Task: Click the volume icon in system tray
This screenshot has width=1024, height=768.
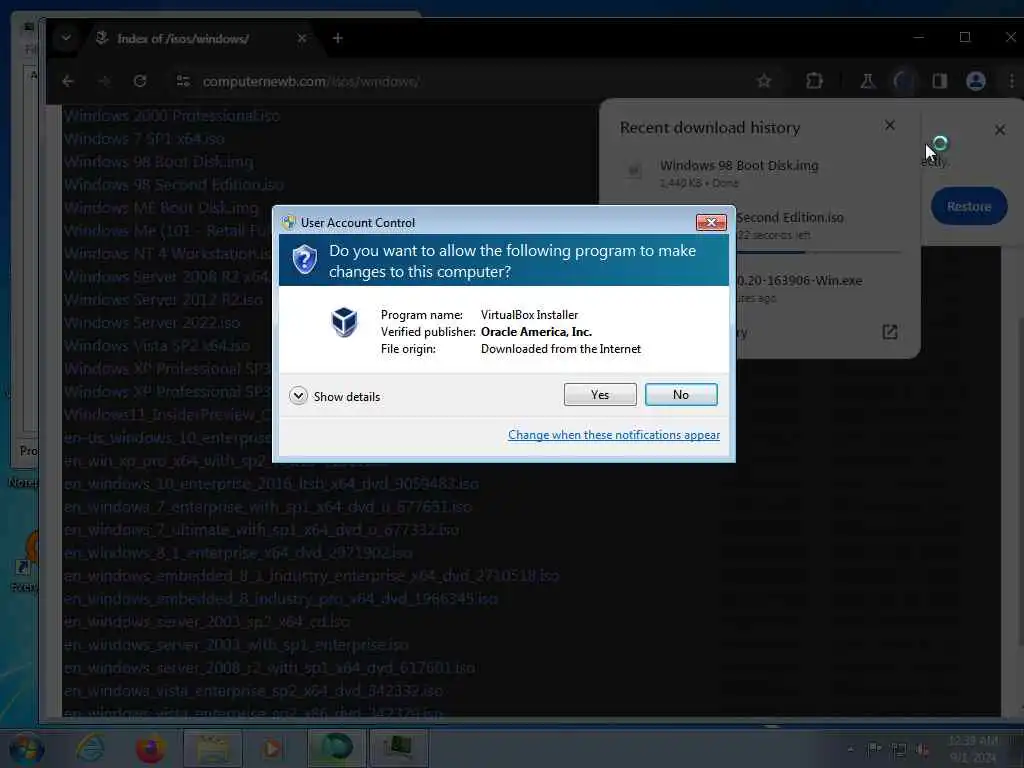Action: tap(923, 750)
